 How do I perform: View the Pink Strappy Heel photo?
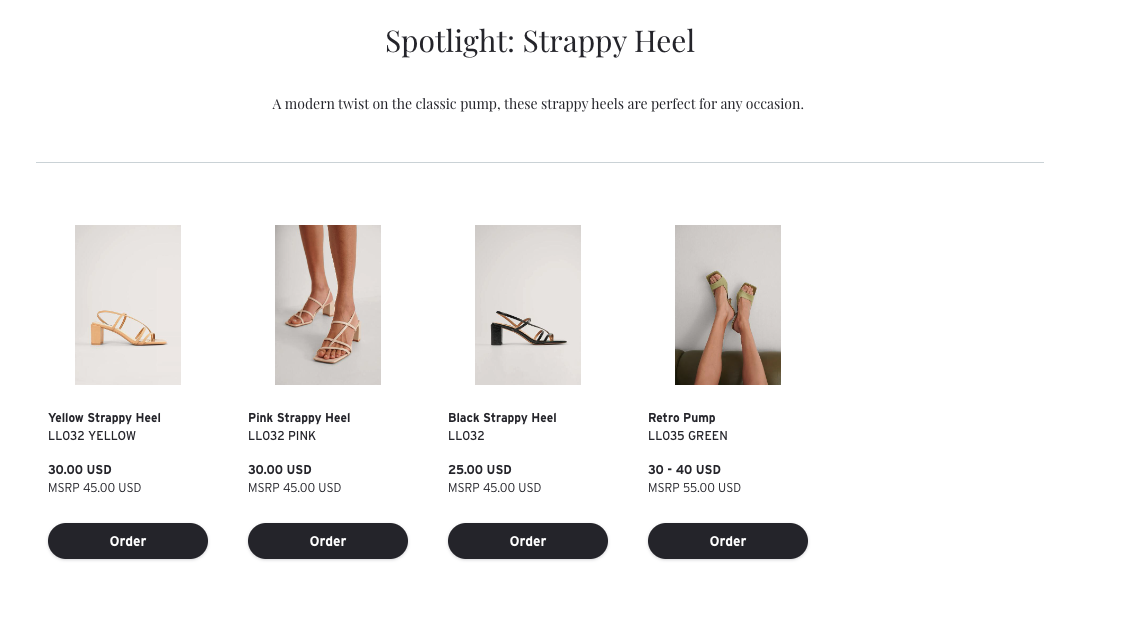click(x=328, y=305)
